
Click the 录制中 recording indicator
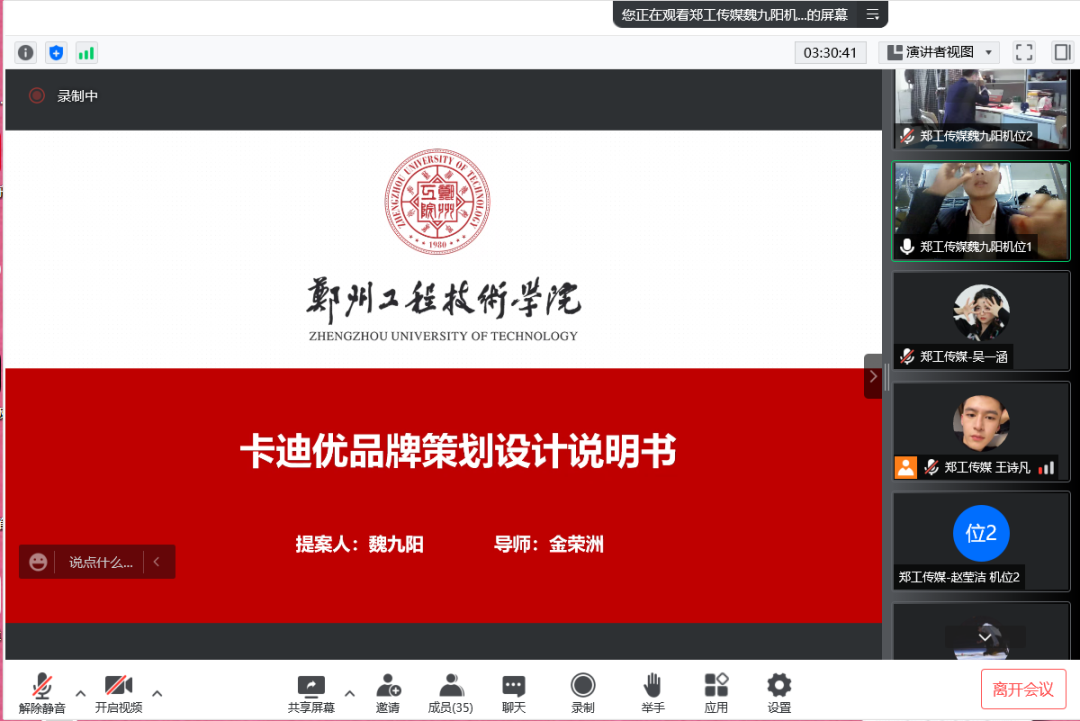[x=63, y=96]
